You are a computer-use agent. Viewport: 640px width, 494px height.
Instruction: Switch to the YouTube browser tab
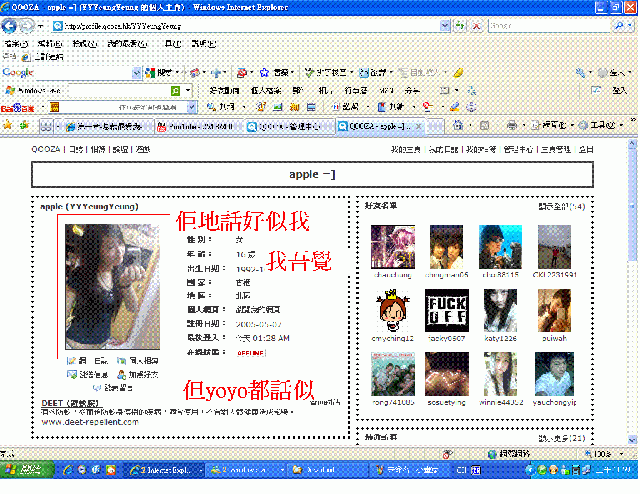coord(199,127)
